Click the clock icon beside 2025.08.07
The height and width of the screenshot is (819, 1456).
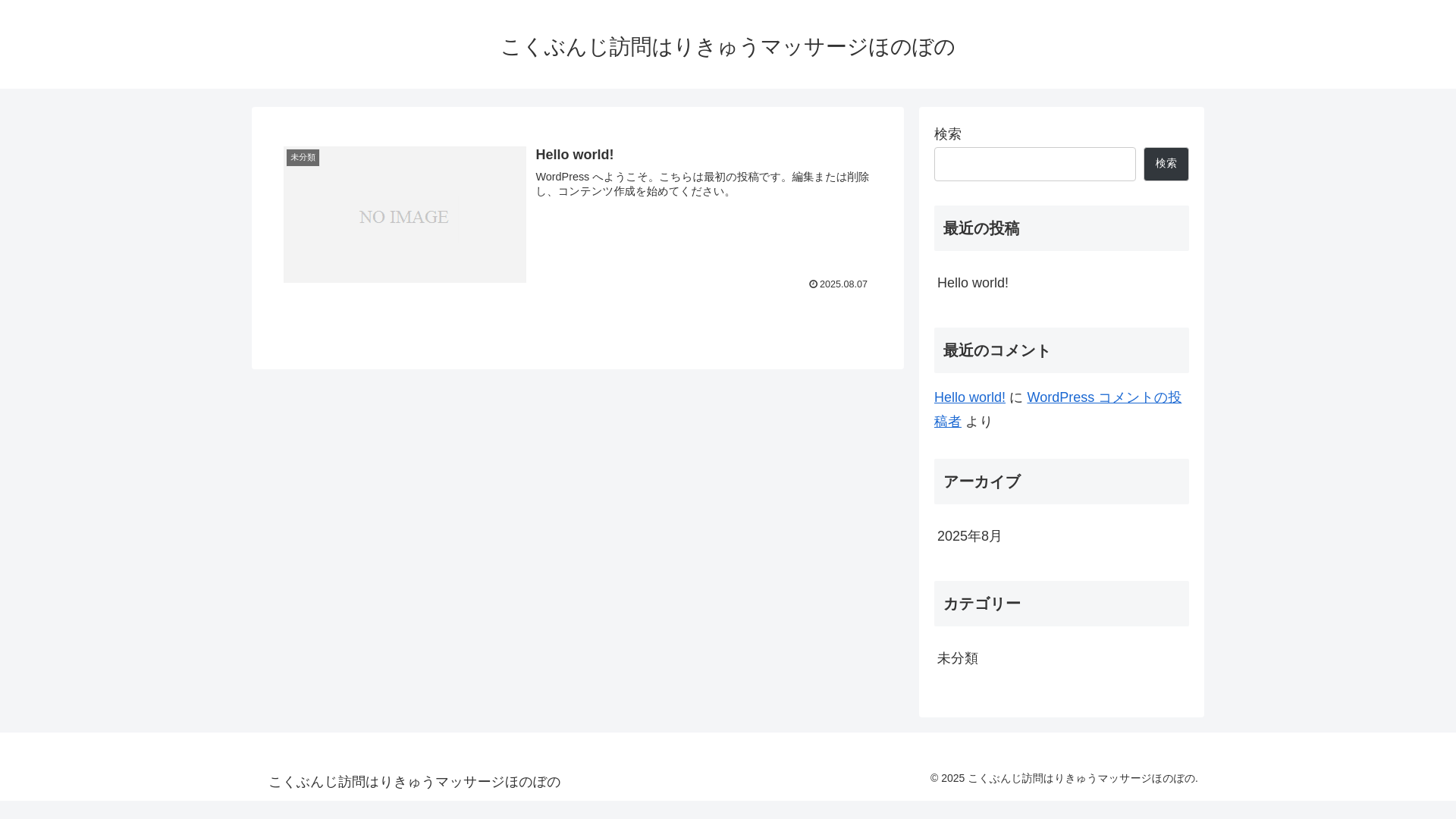[x=813, y=284]
